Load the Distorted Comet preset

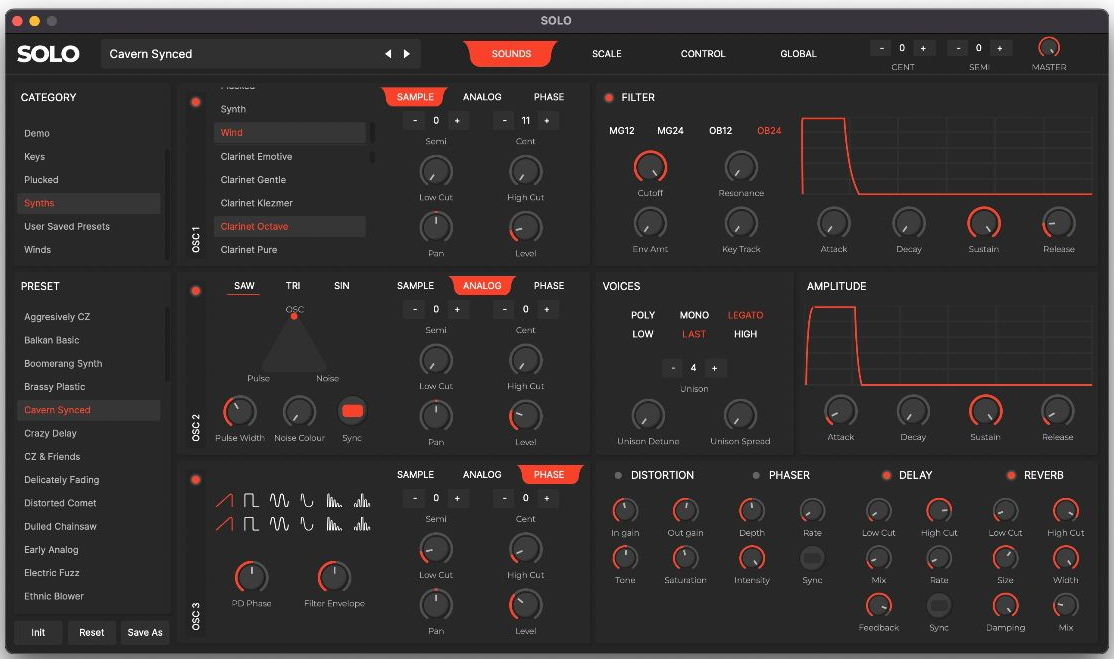click(89, 503)
